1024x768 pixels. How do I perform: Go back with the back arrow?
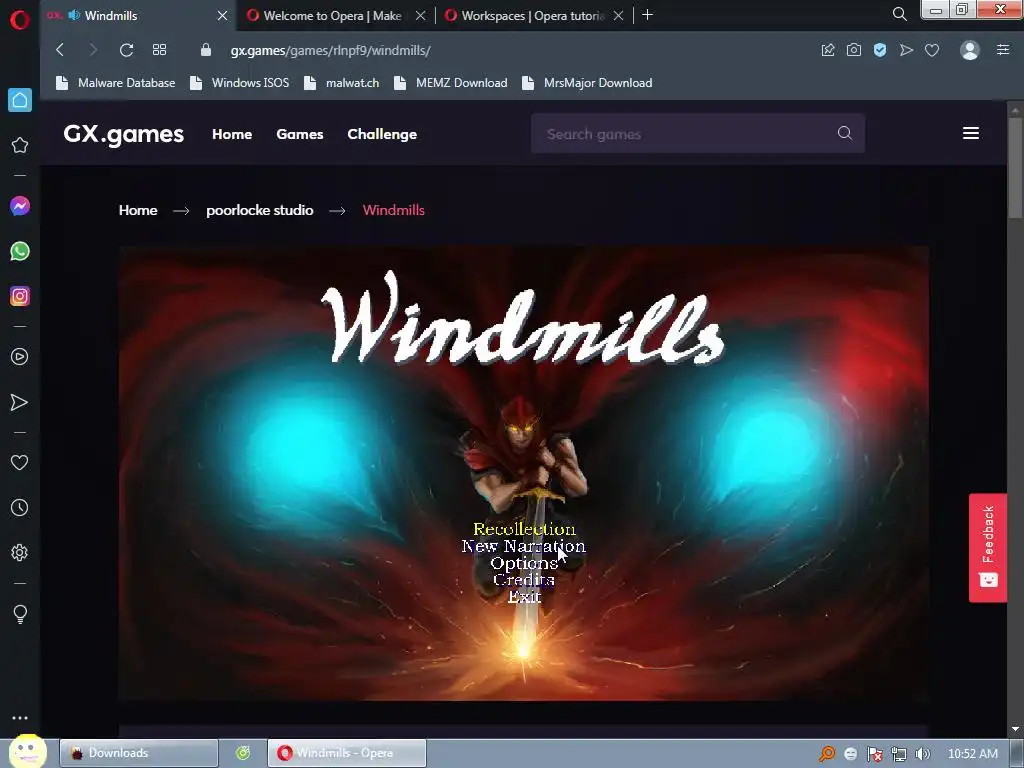60,50
